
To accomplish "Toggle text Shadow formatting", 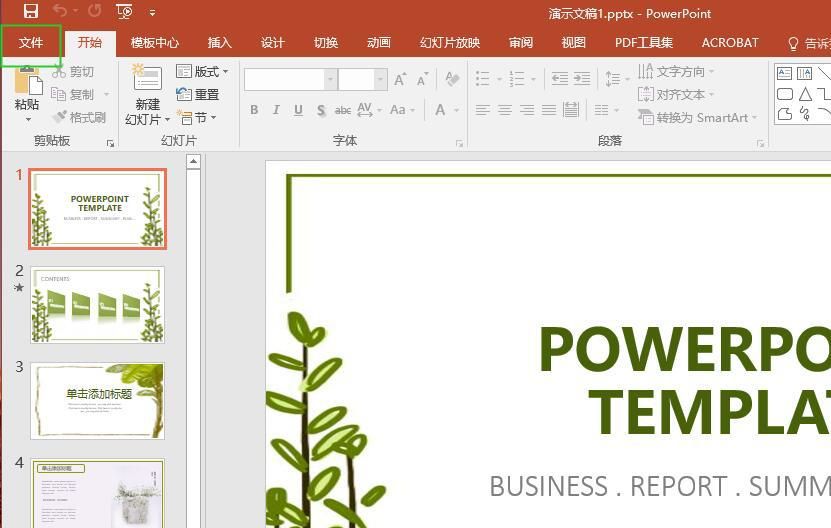I will (x=321, y=110).
